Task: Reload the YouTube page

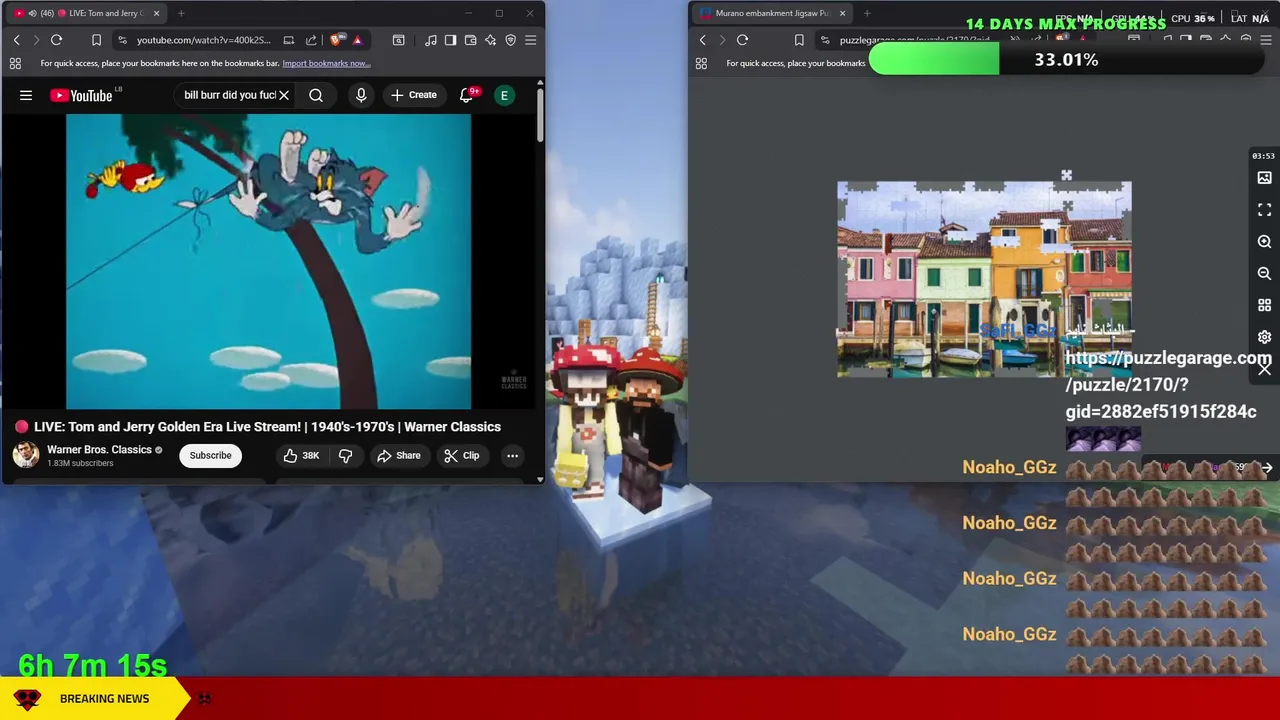Action: (x=56, y=40)
